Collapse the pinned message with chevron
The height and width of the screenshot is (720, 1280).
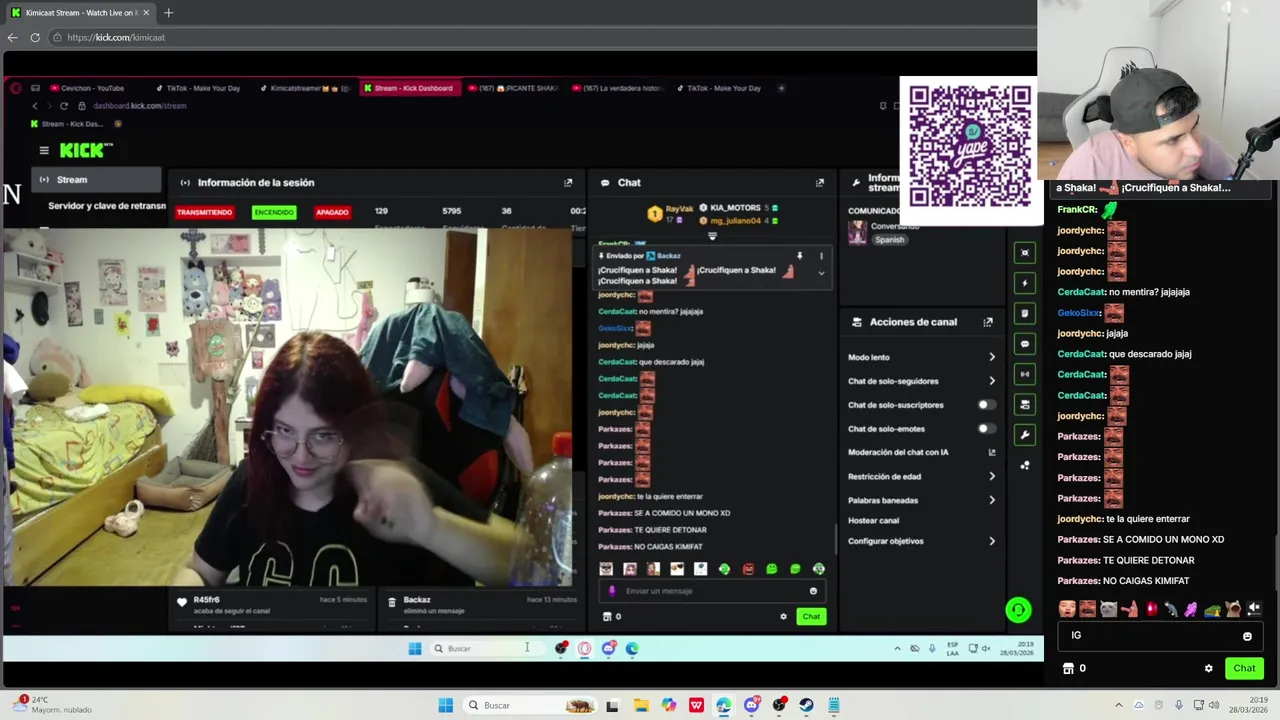pyautogui.click(x=821, y=273)
